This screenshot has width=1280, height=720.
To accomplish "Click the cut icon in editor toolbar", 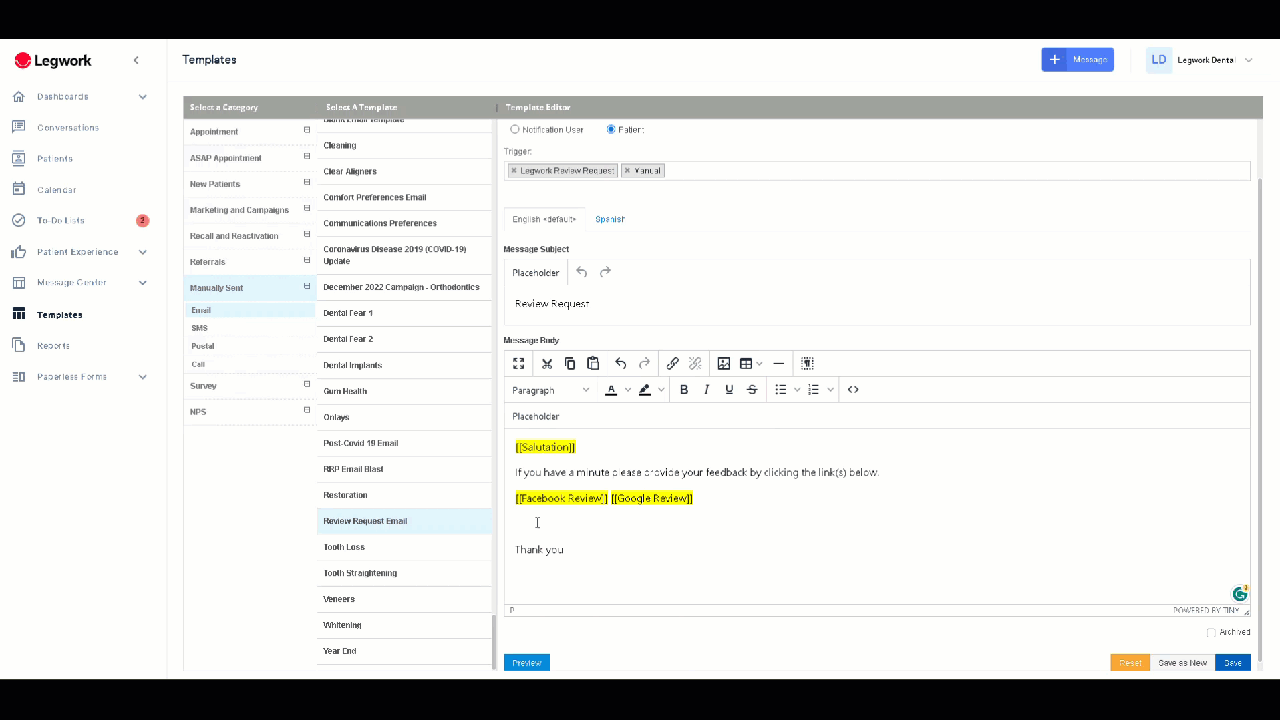I will click(547, 364).
